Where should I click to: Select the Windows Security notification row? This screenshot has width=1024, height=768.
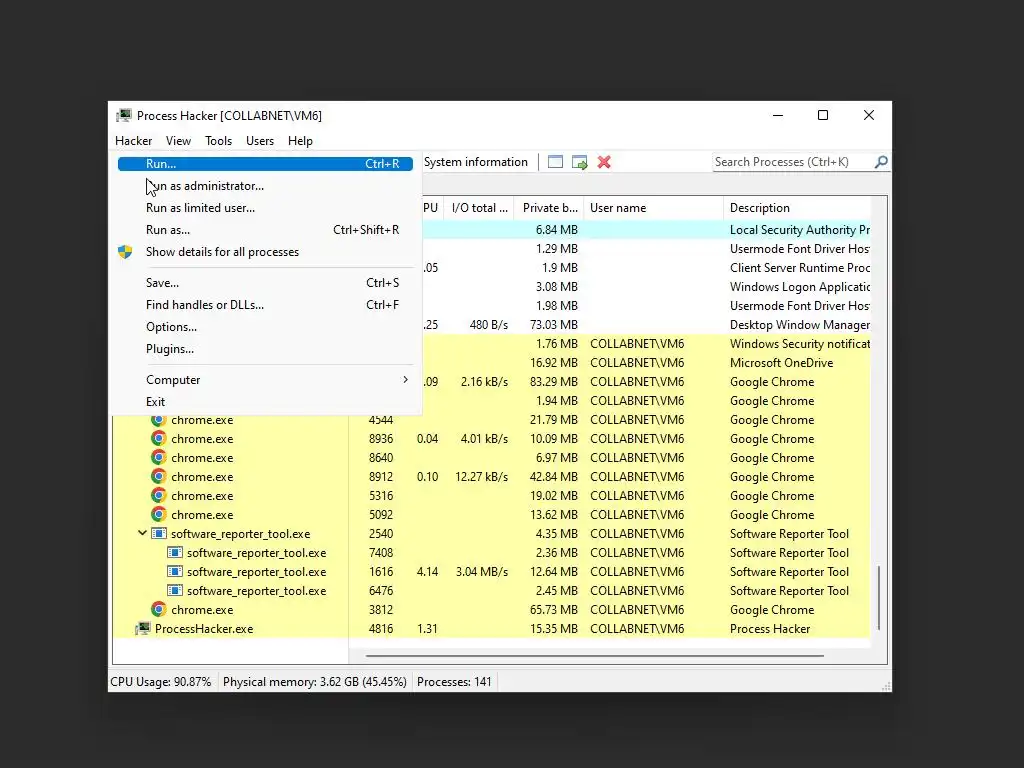tap(647, 344)
